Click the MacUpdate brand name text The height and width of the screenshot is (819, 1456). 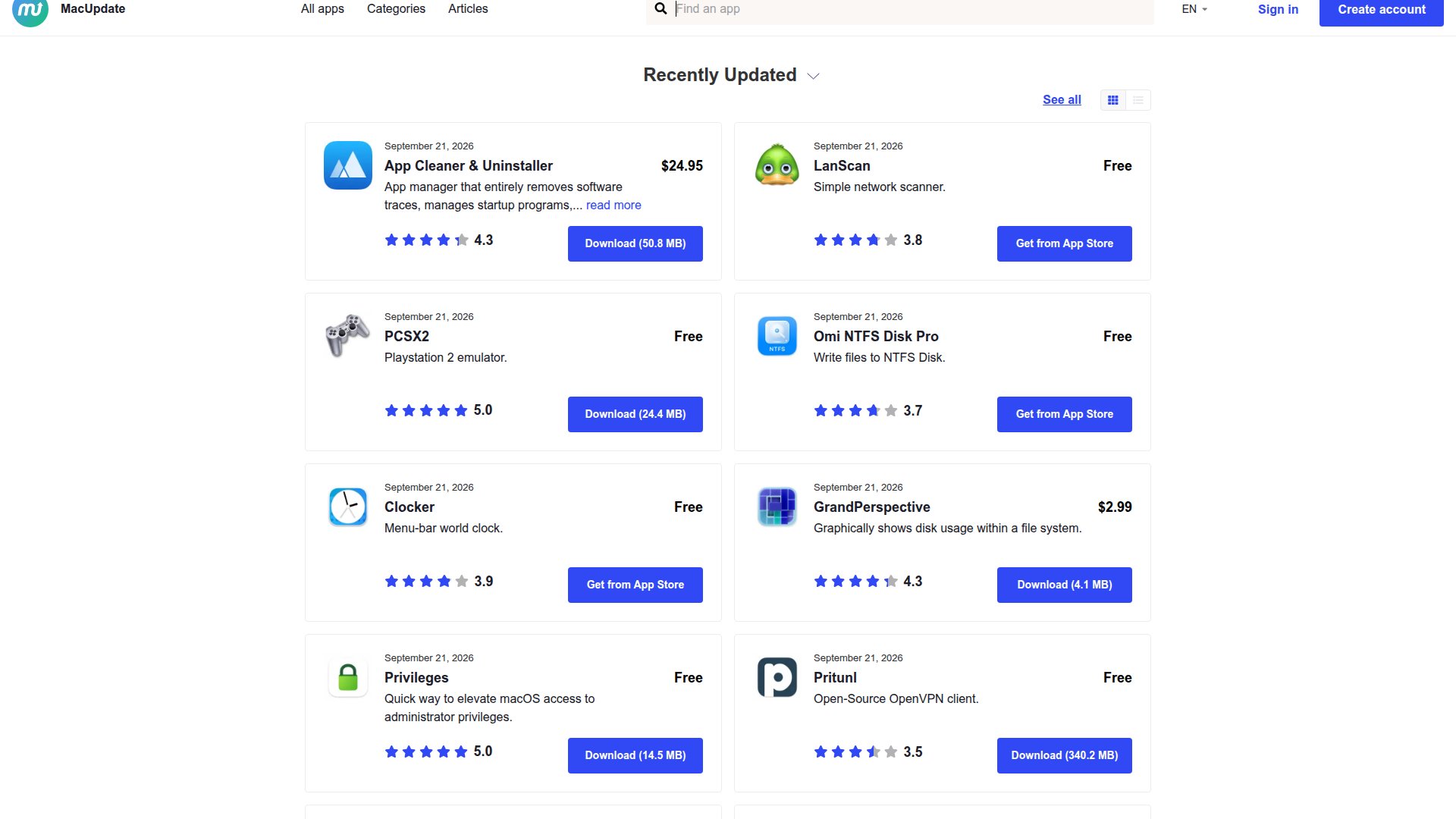(x=93, y=9)
